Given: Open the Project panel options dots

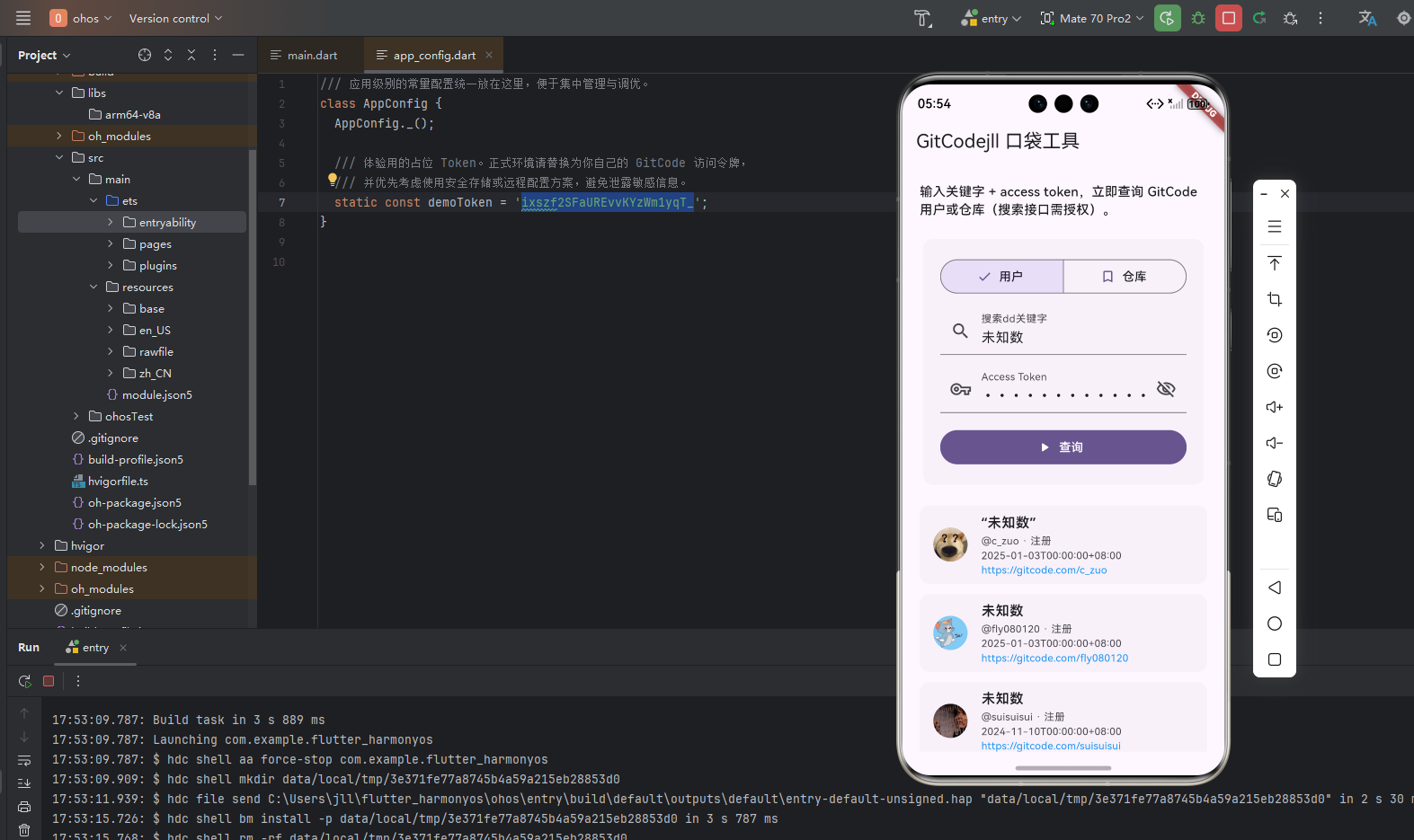Looking at the screenshot, I should coord(215,55).
